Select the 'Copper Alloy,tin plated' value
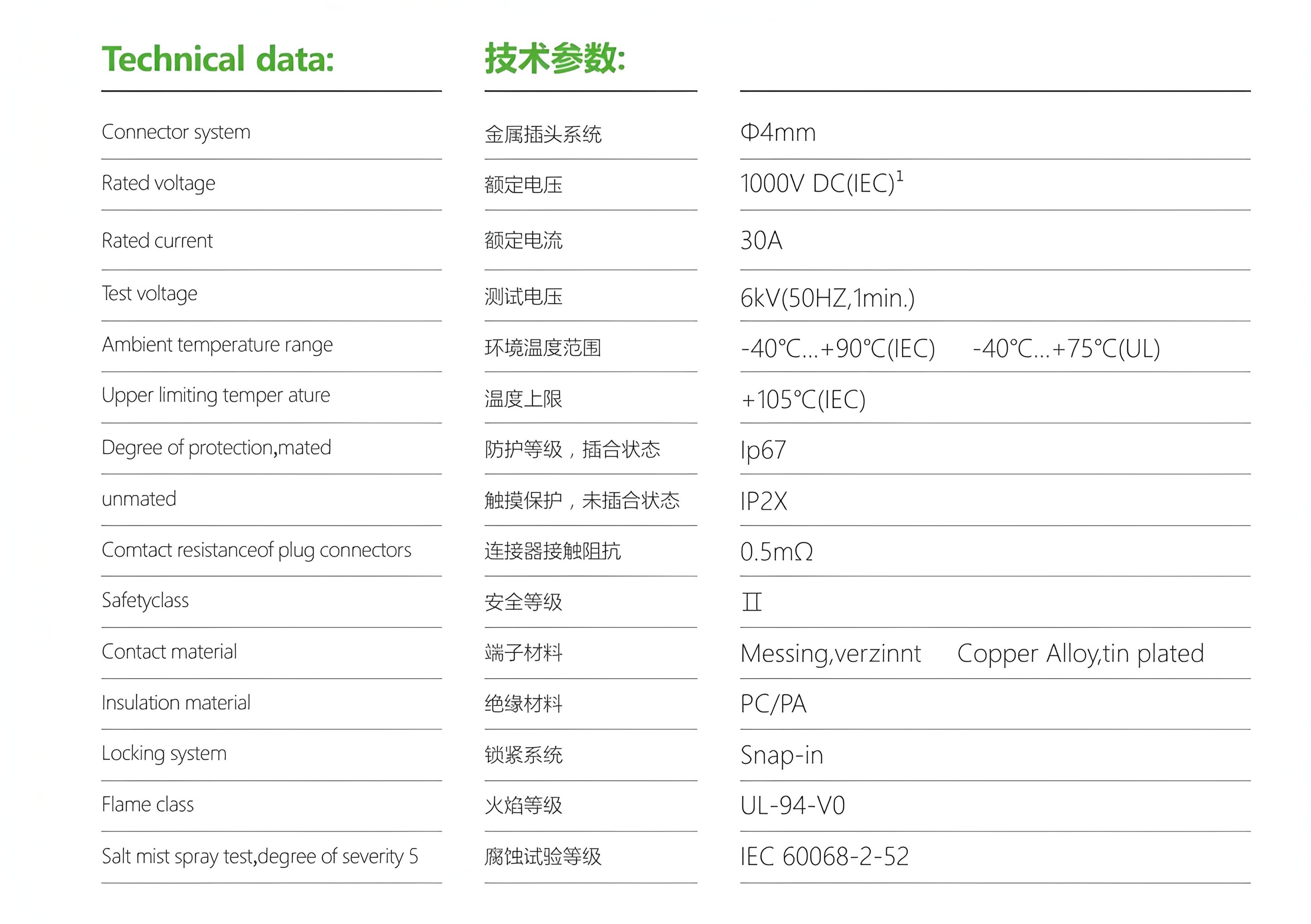 pos(1081,655)
